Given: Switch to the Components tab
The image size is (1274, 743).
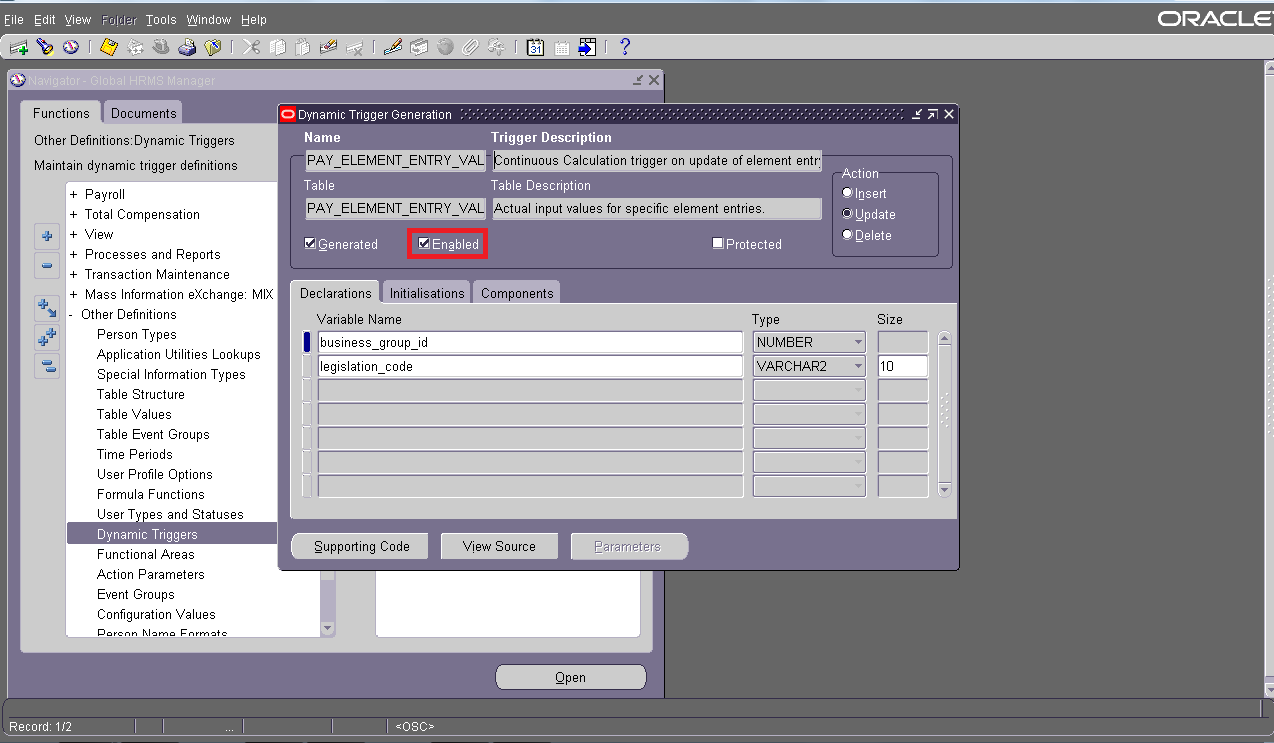Looking at the screenshot, I should [517, 293].
